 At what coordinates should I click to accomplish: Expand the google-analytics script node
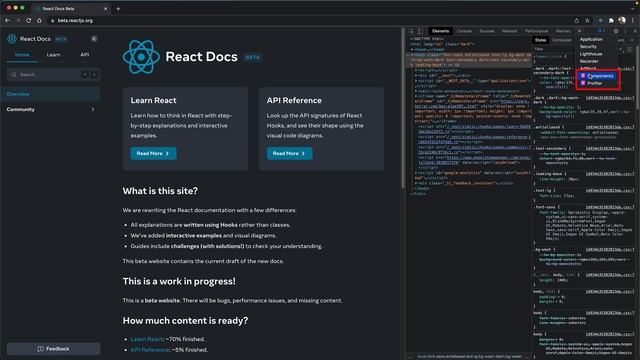click(416, 173)
